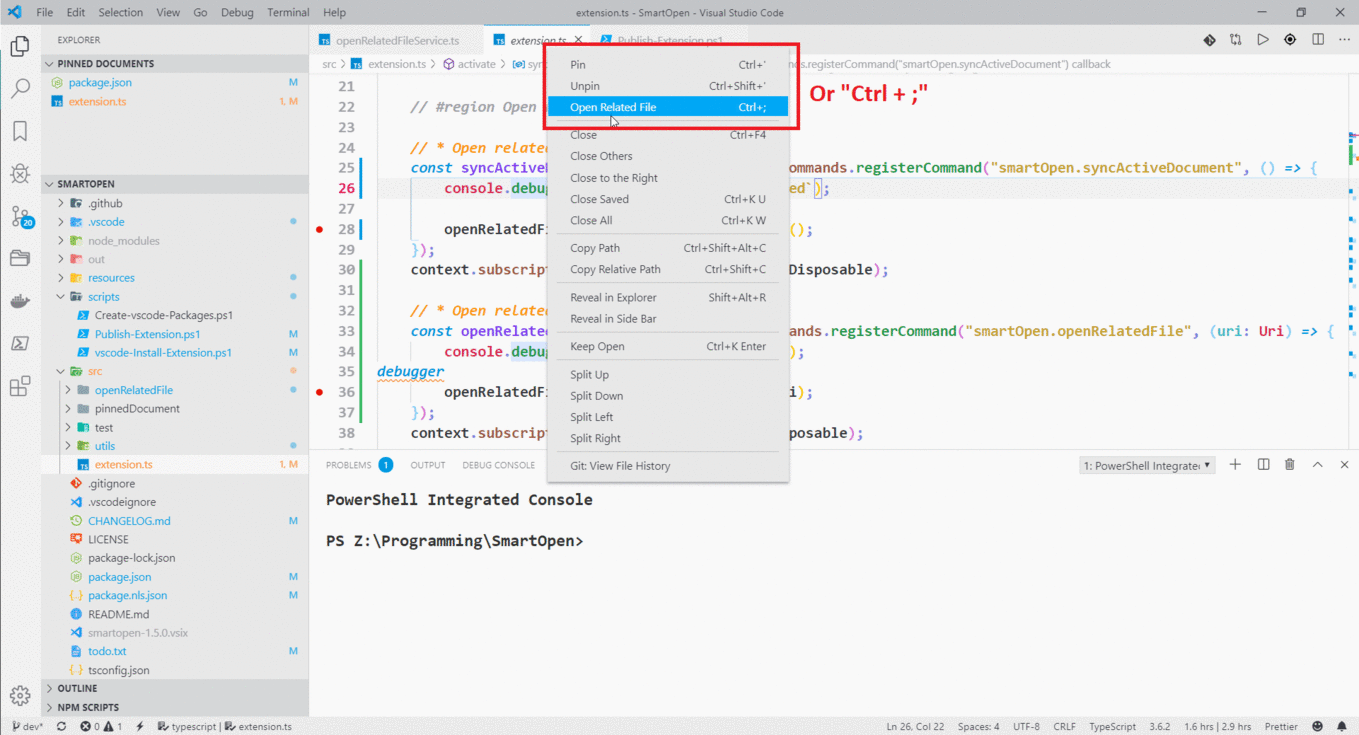1359x735 pixels.
Task: Click the Ln 26, Col 22 cursor position
Action: [x=915, y=727]
